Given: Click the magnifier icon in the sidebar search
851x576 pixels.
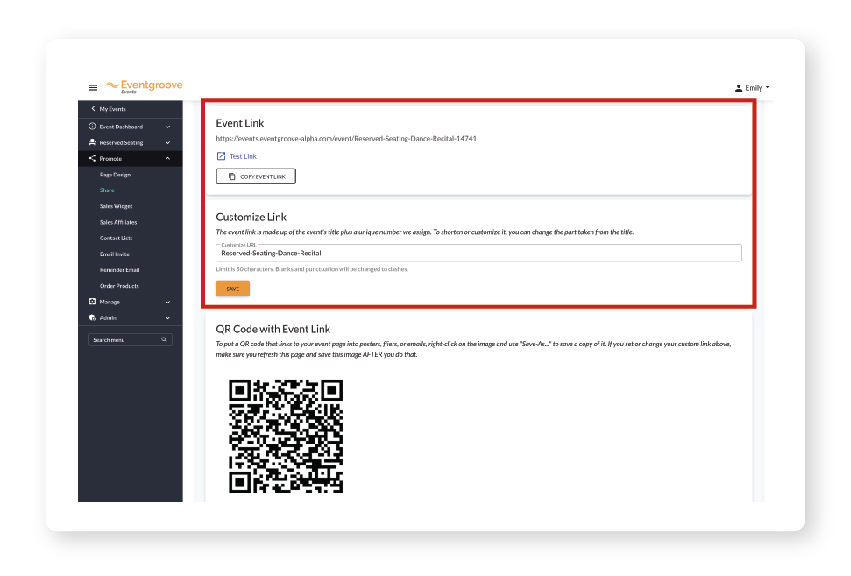Looking at the screenshot, I should click(164, 340).
